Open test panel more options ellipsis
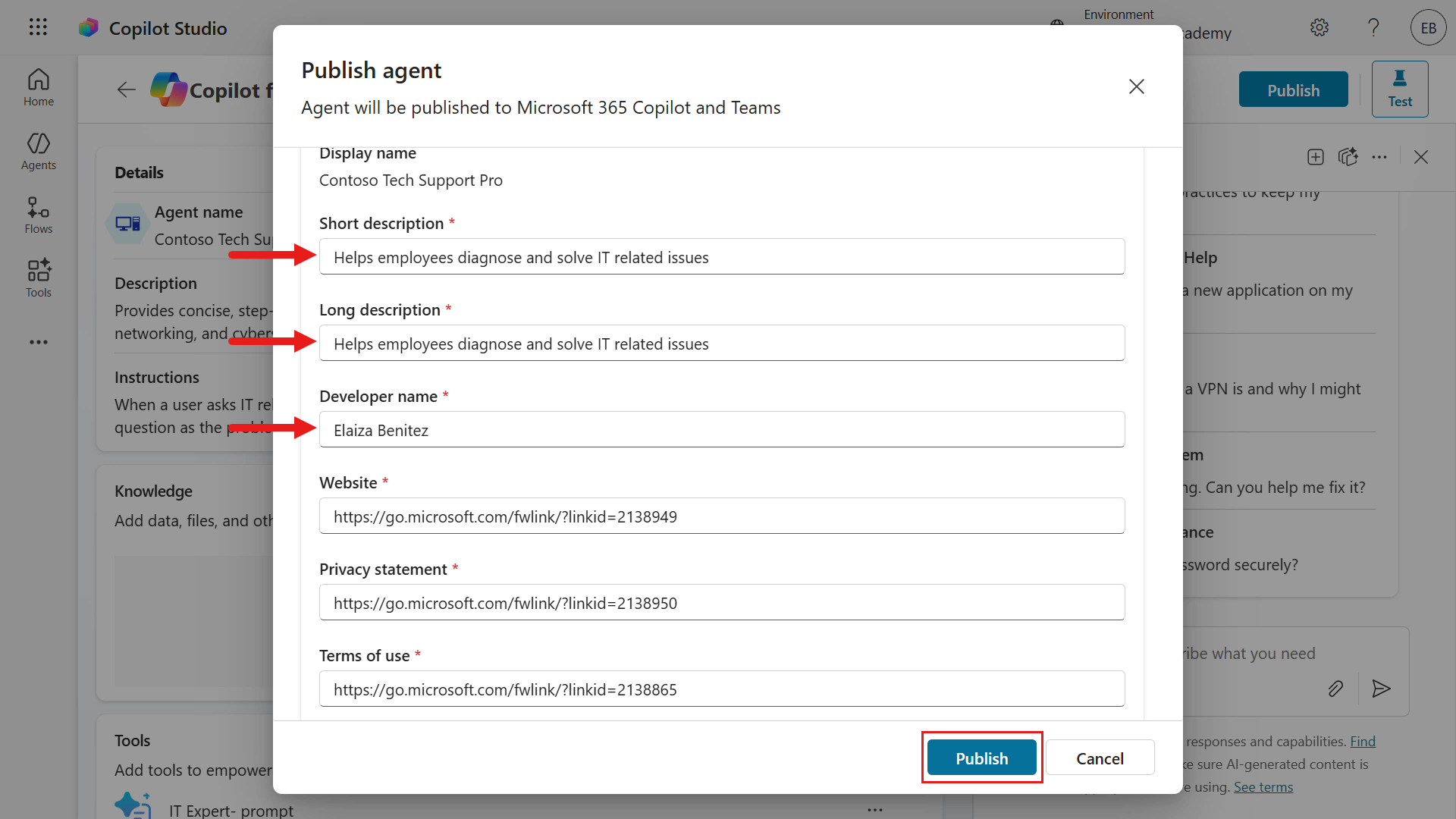Screen dimensions: 1456x819 (1379, 157)
